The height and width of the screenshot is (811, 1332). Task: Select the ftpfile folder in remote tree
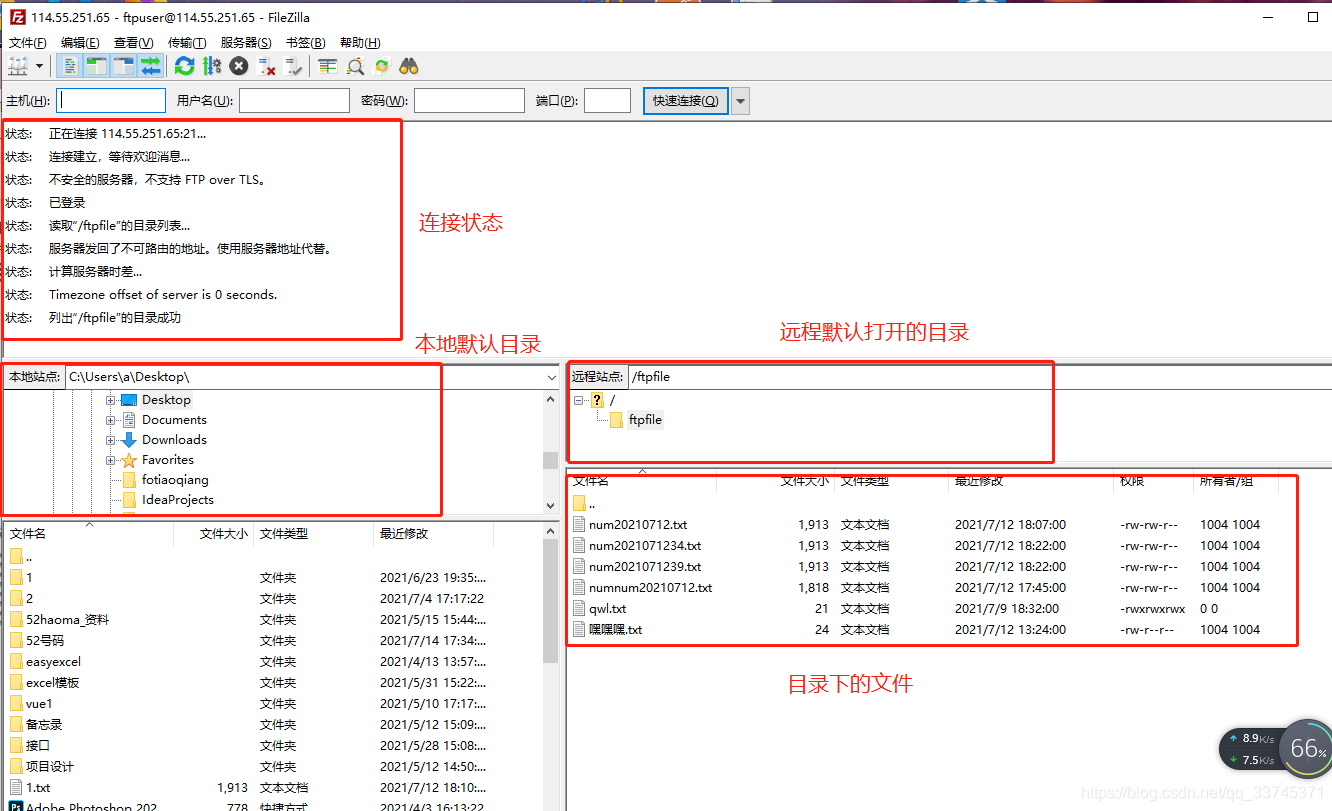click(645, 420)
